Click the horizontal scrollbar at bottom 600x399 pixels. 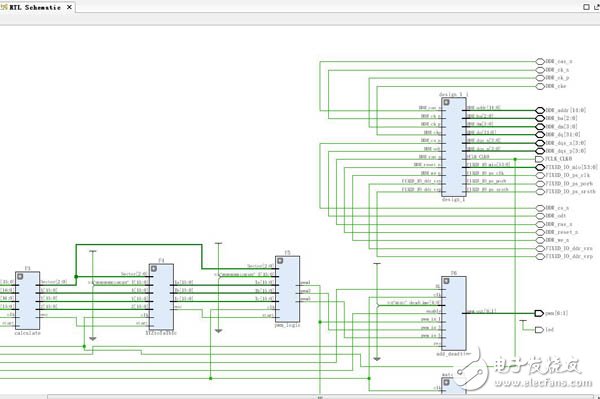coord(320,397)
